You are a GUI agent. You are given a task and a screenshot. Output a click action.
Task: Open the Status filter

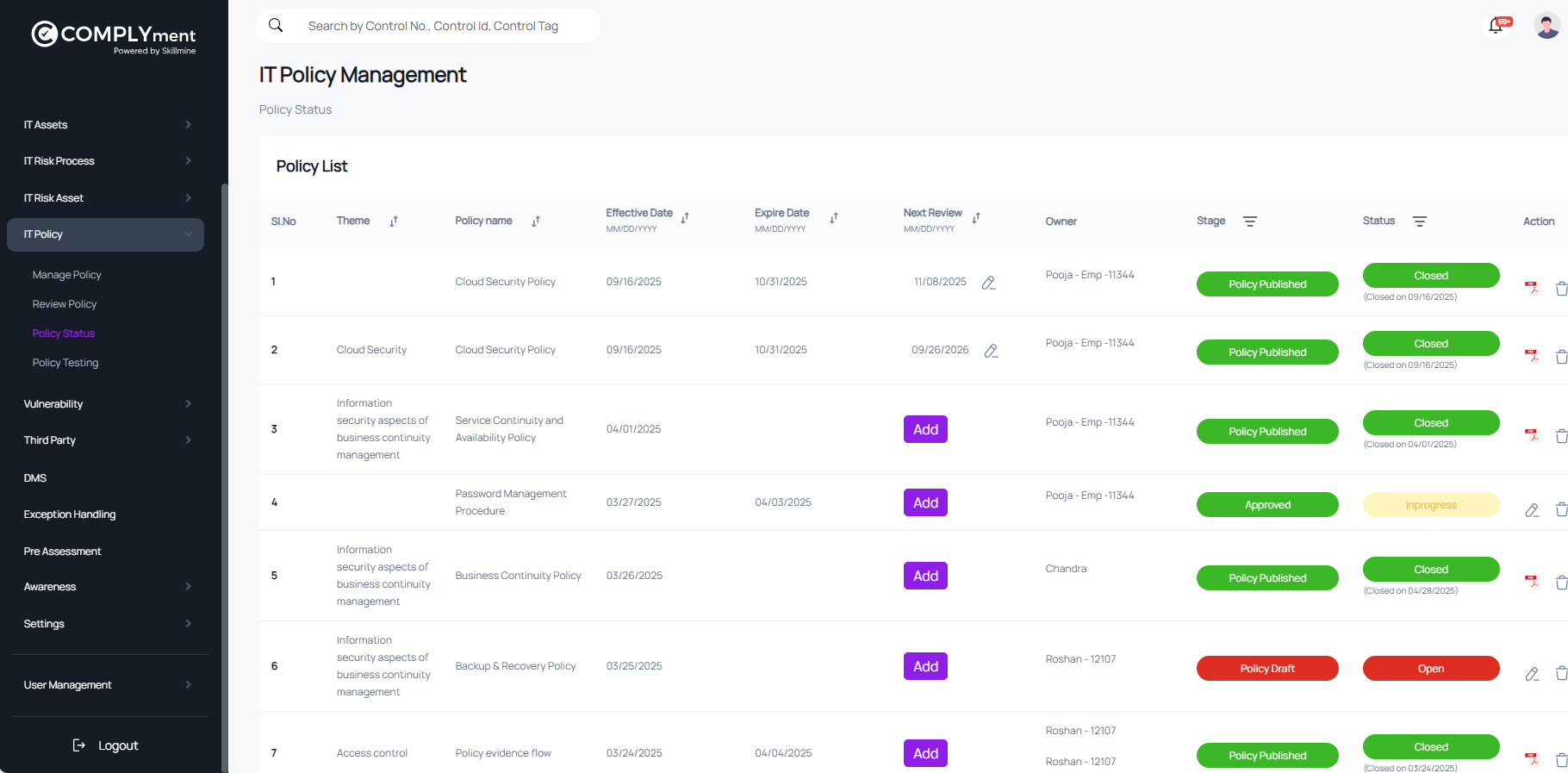tap(1420, 221)
